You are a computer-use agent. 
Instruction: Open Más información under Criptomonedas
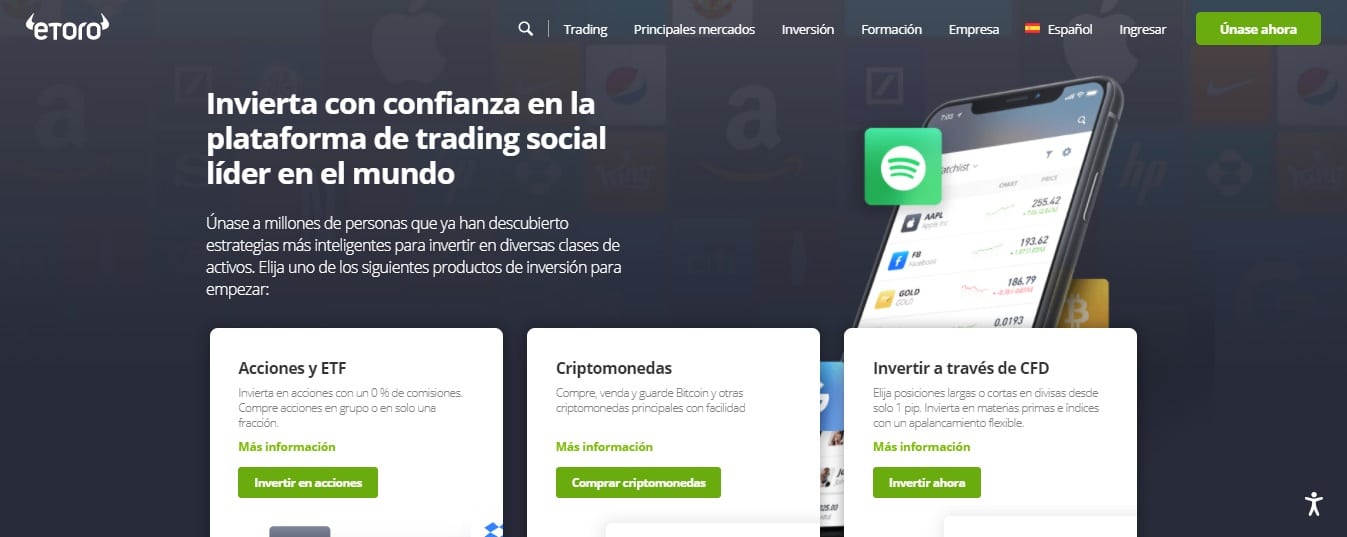point(604,447)
